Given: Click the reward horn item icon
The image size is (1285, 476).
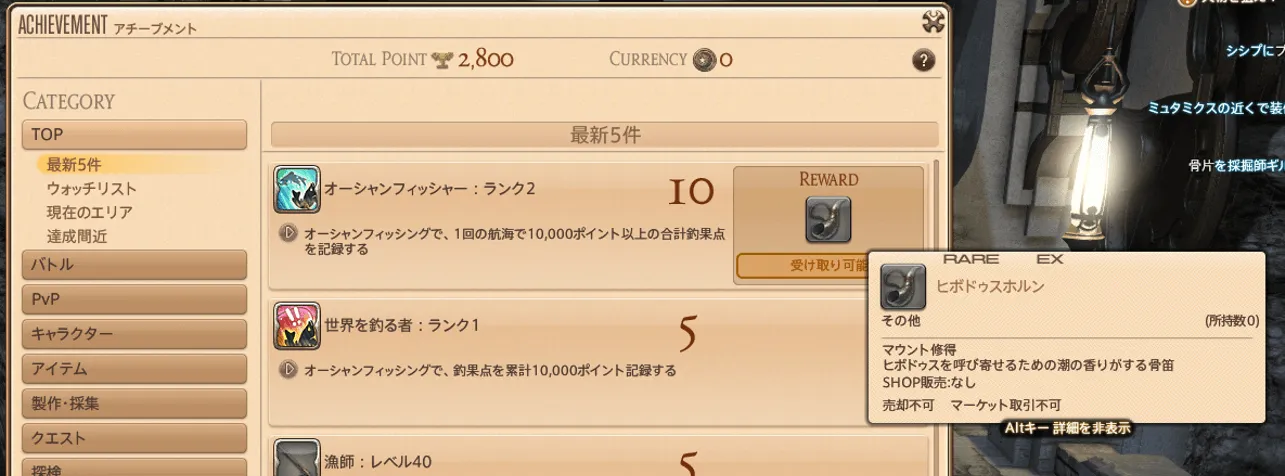Looking at the screenshot, I should 828,219.
